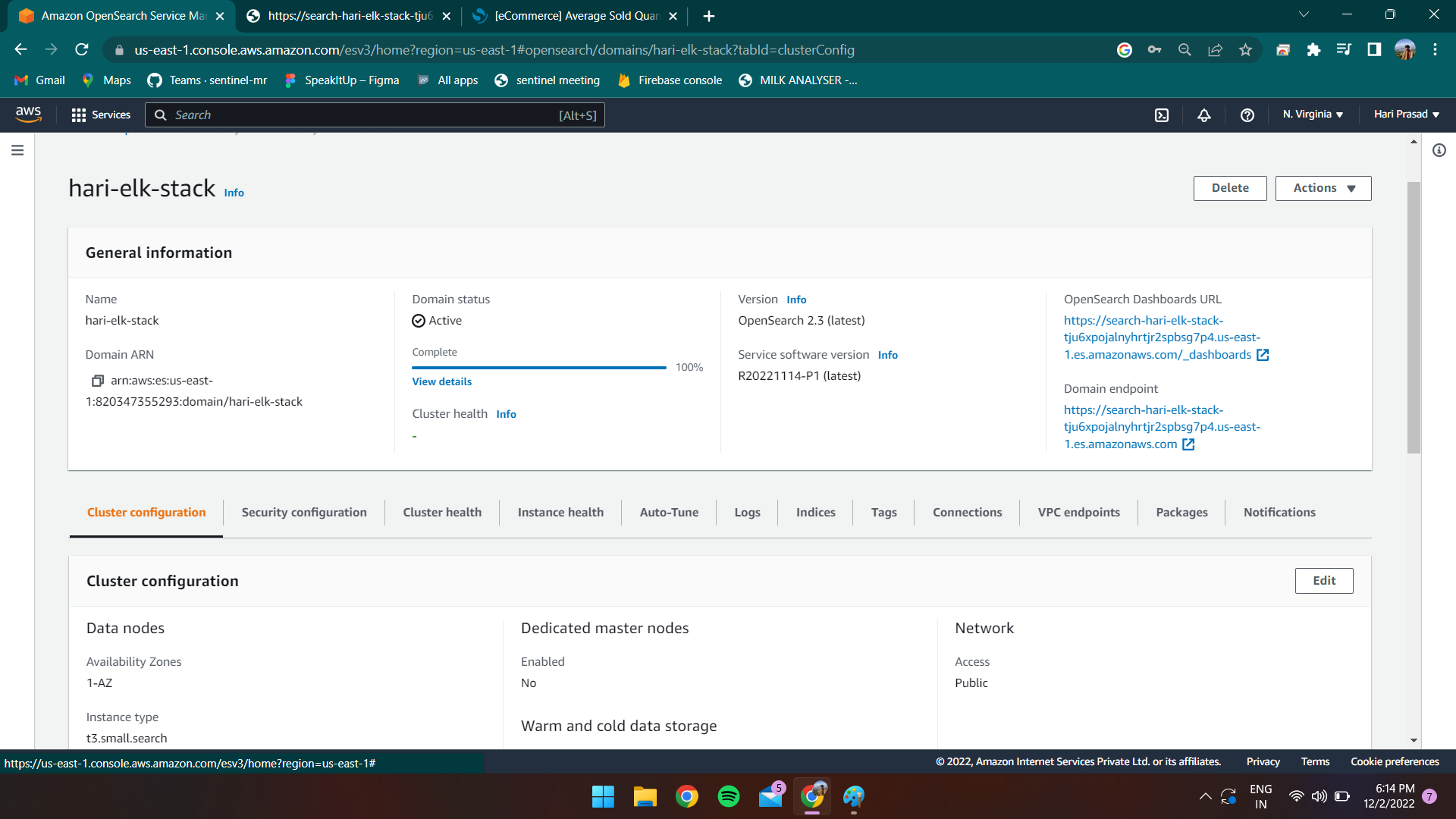Image resolution: width=1456 pixels, height=819 pixels.
Task: Open the AWS help question-mark icon
Action: tap(1247, 115)
